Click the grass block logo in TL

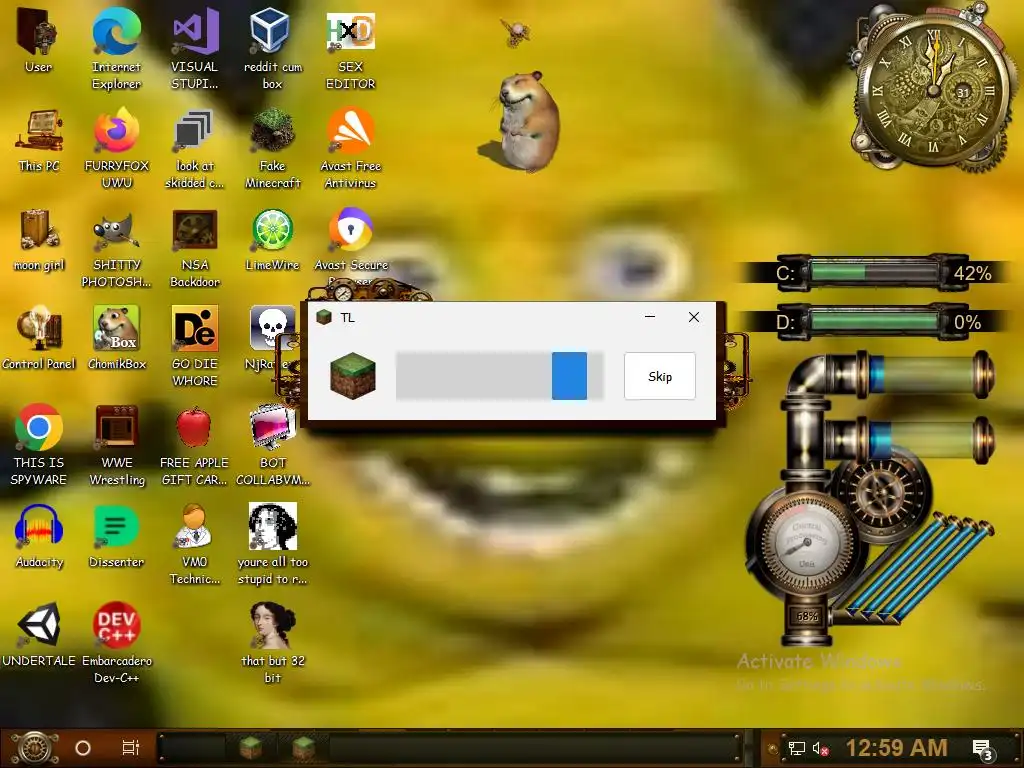point(353,376)
